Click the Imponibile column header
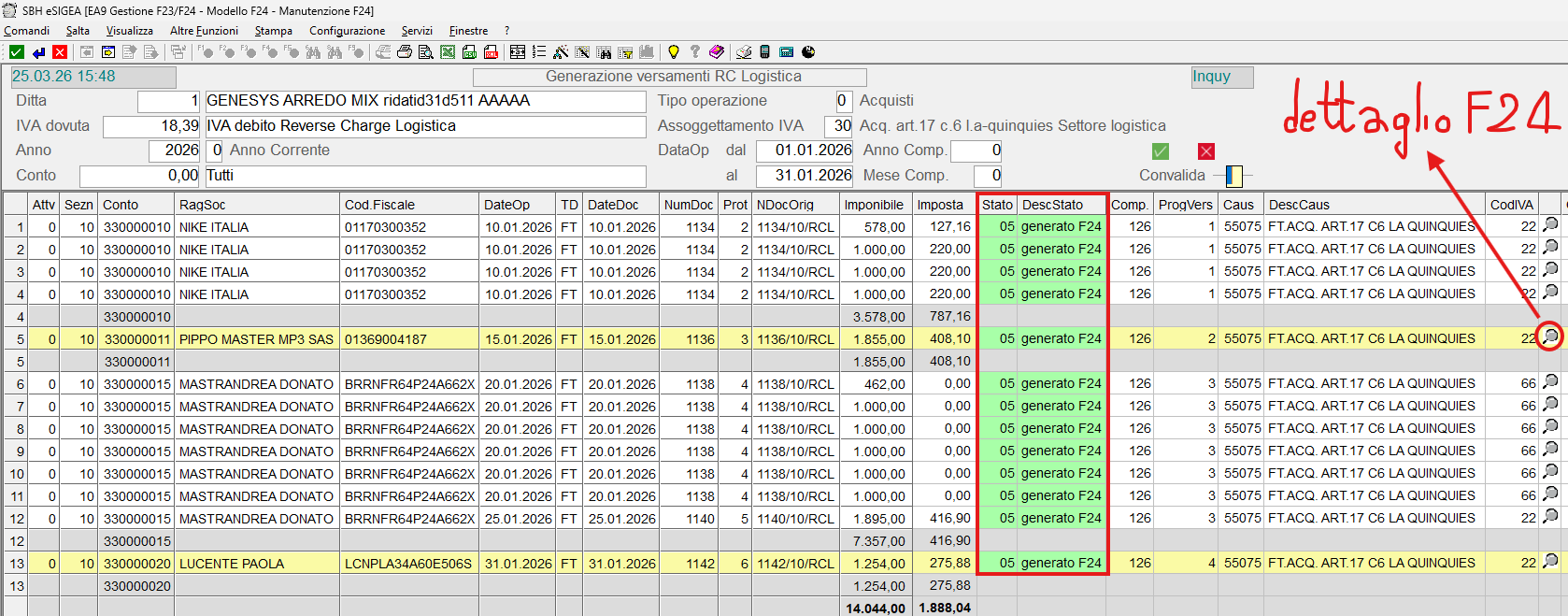The height and width of the screenshot is (616, 1568). pos(874,204)
